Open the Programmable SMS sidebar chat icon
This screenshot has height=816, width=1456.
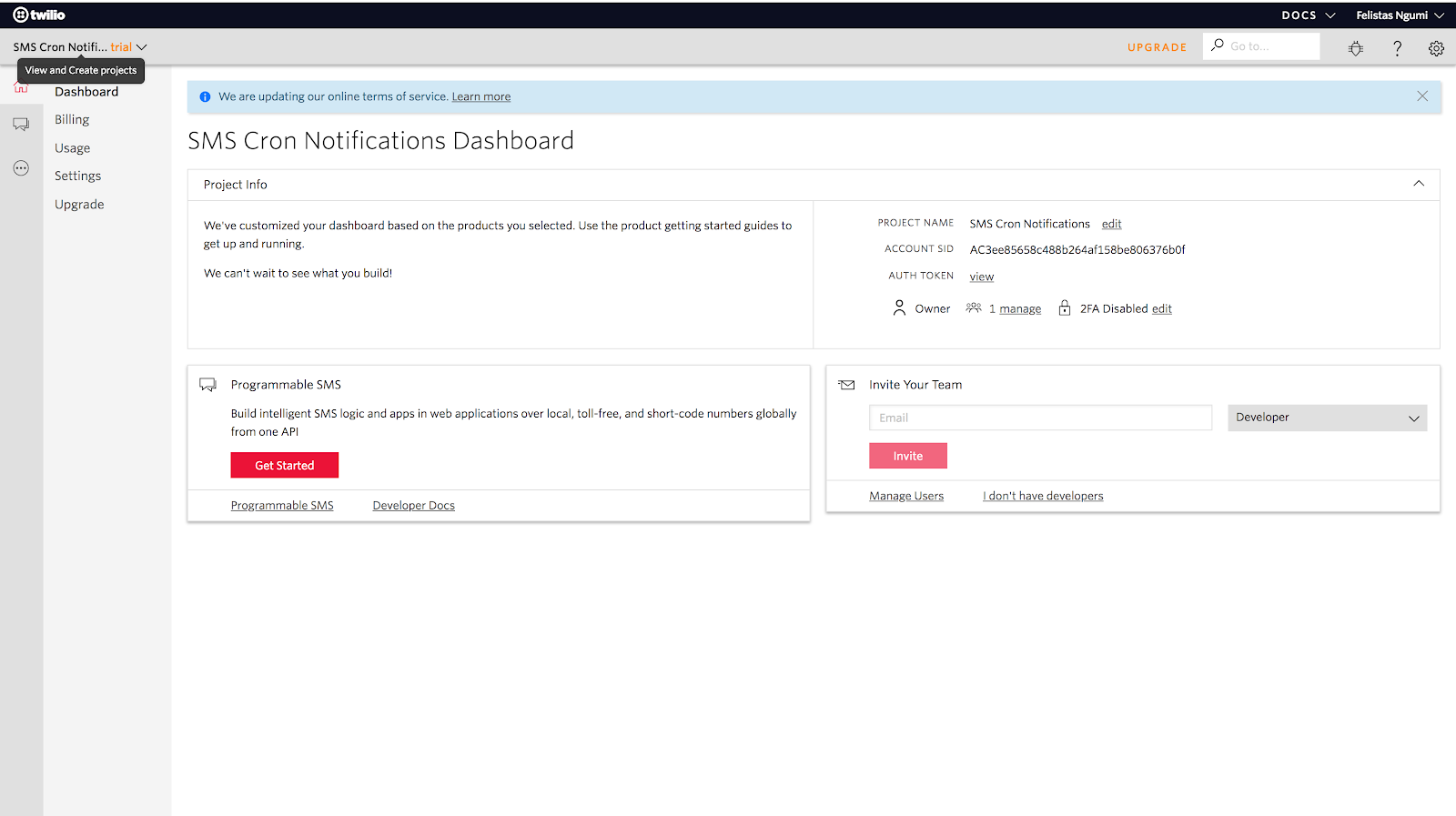pos(21,124)
